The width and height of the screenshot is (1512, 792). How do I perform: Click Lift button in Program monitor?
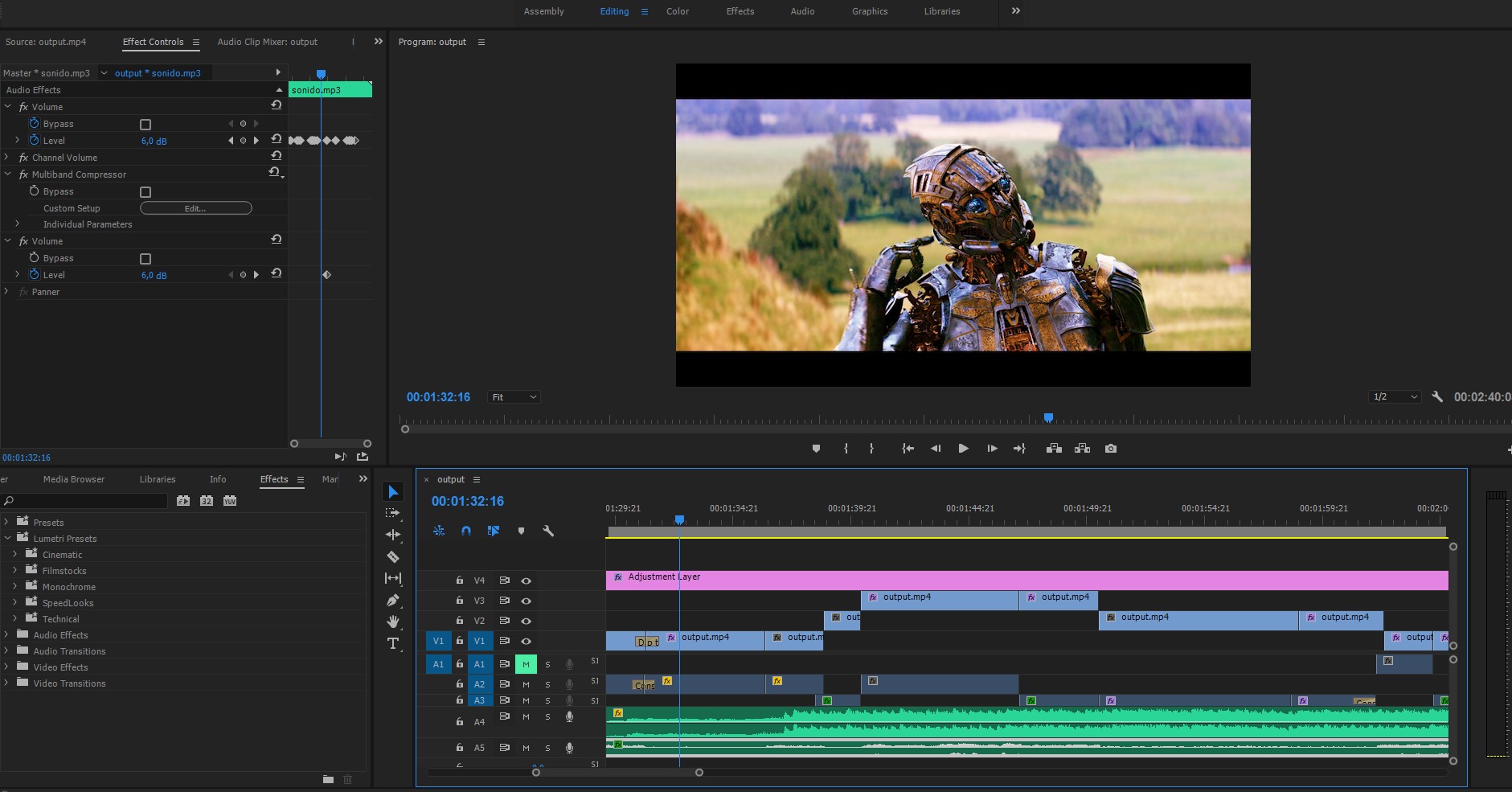pos(1054,449)
